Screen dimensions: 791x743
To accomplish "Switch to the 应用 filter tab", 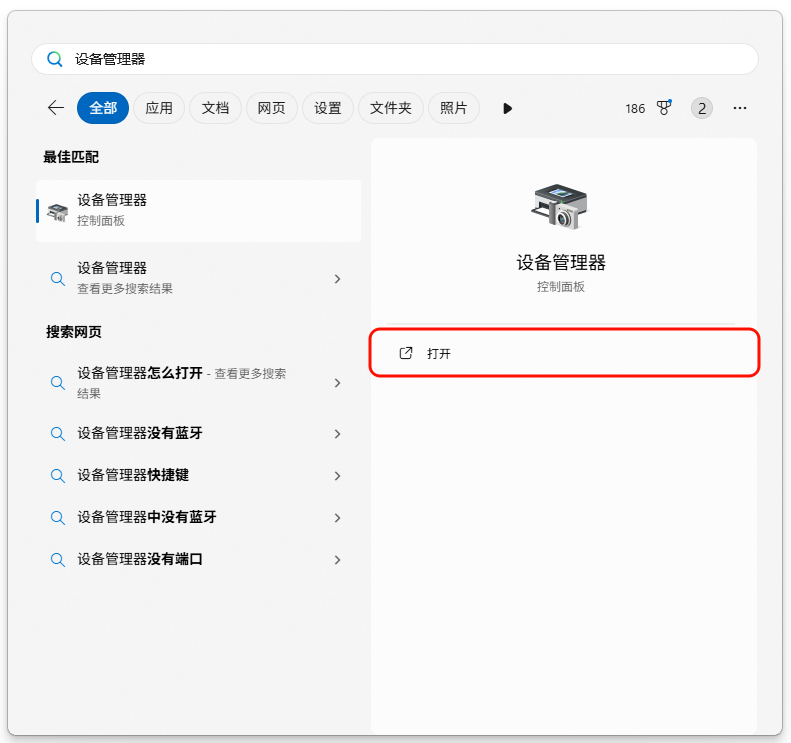I will click(x=159, y=108).
